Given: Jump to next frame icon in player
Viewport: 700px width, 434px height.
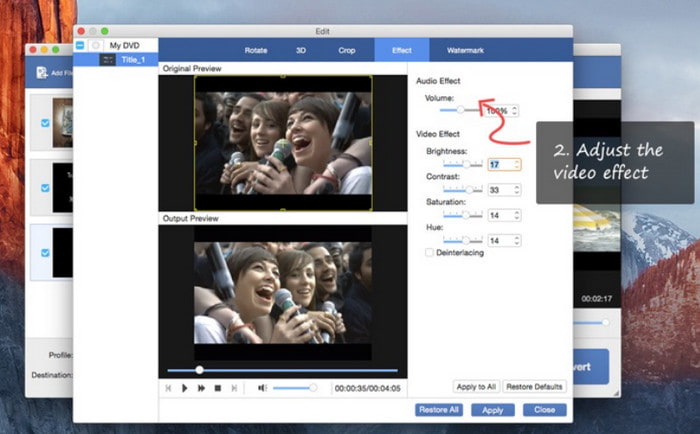Looking at the screenshot, I should pyautogui.click(x=234, y=388).
